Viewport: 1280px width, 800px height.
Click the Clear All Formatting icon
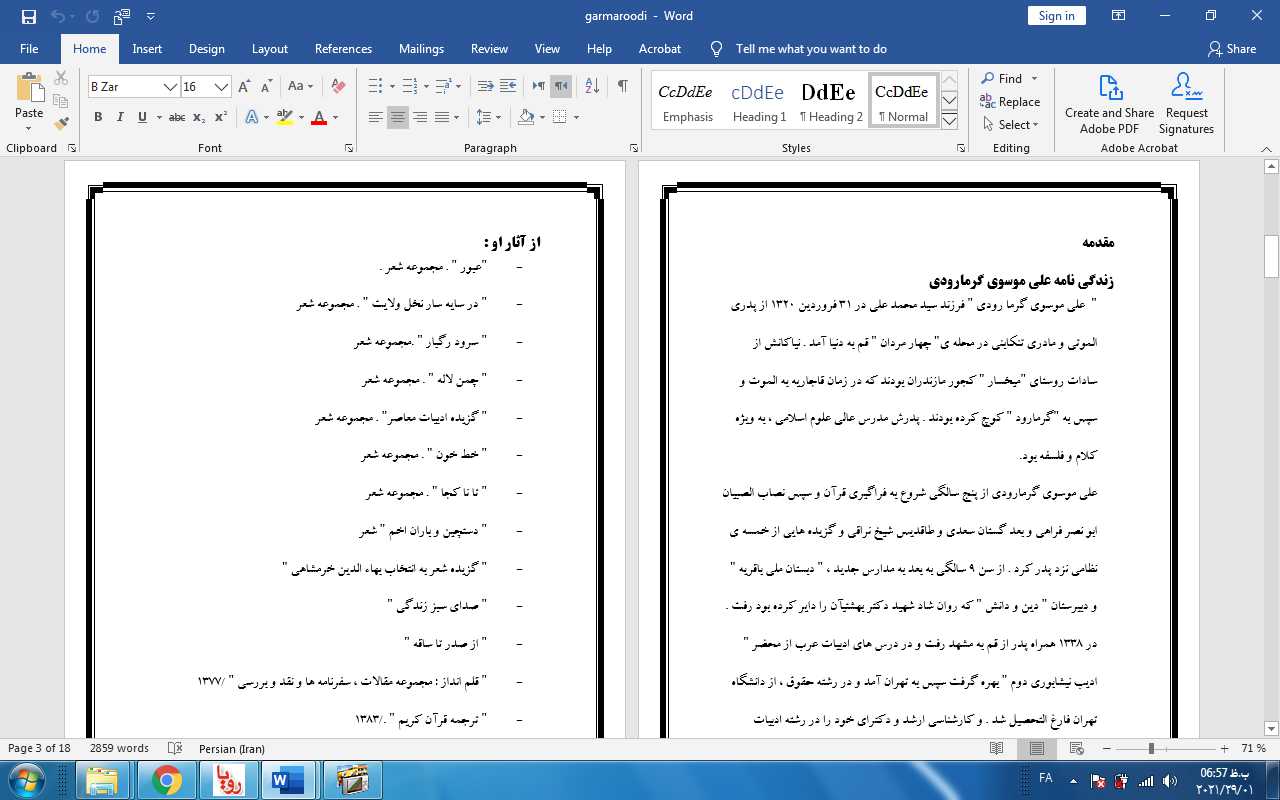338,87
